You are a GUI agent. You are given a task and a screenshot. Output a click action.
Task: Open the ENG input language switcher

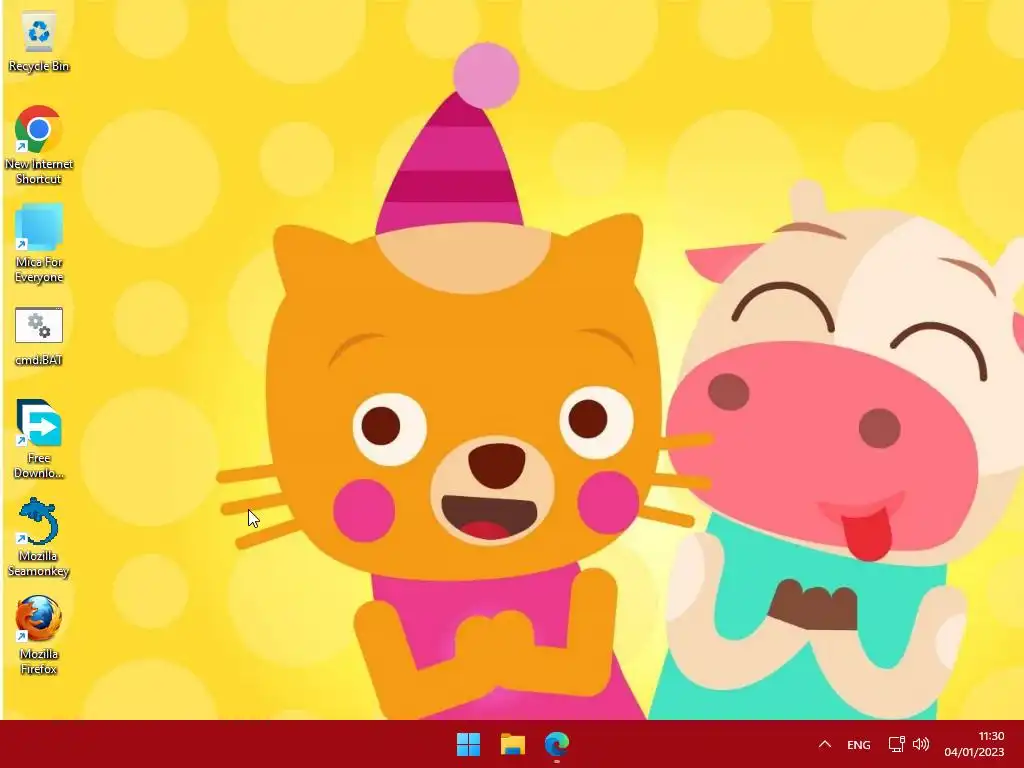point(859,744)
